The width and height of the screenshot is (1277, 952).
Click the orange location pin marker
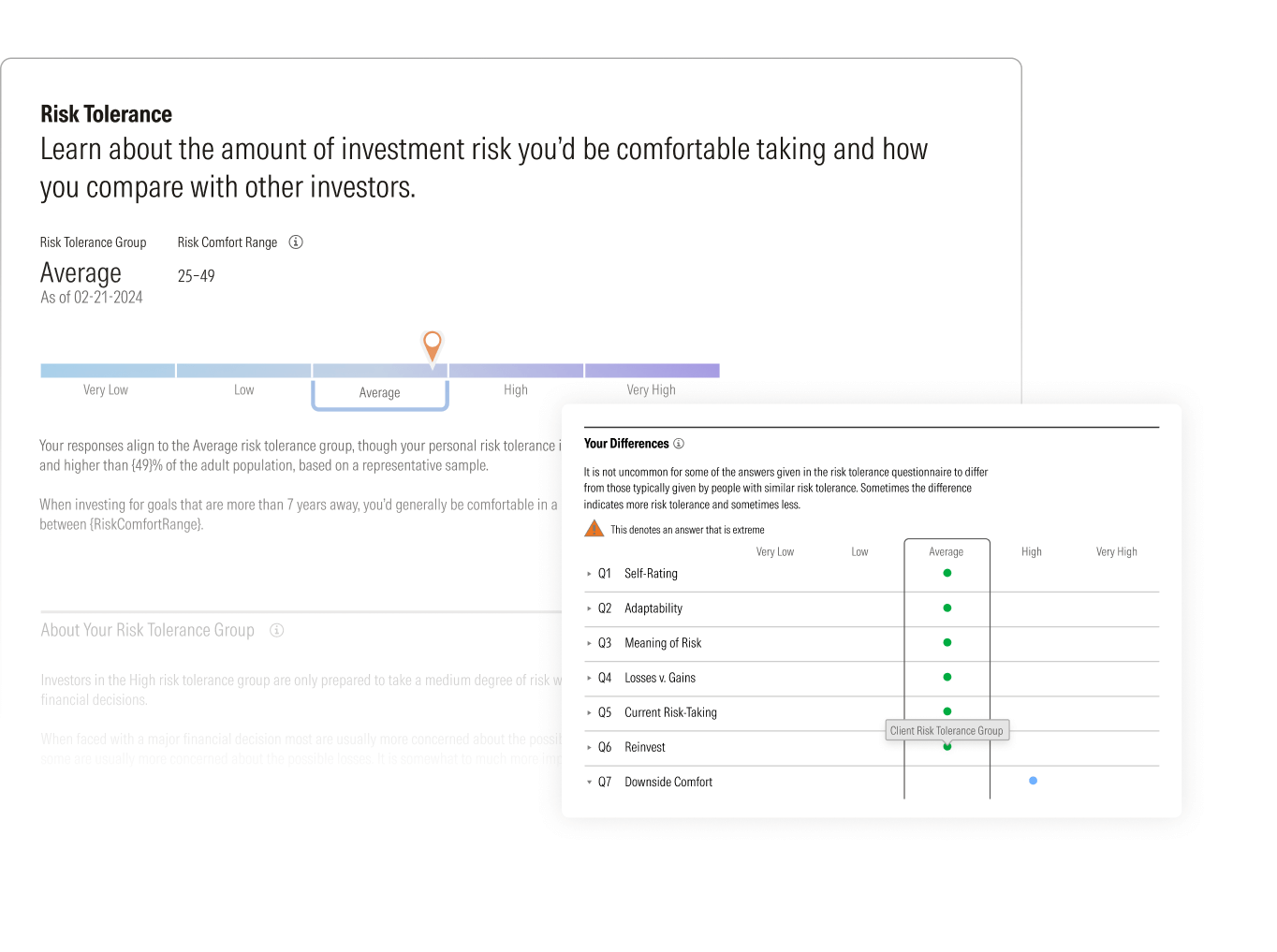coord(432,344)
